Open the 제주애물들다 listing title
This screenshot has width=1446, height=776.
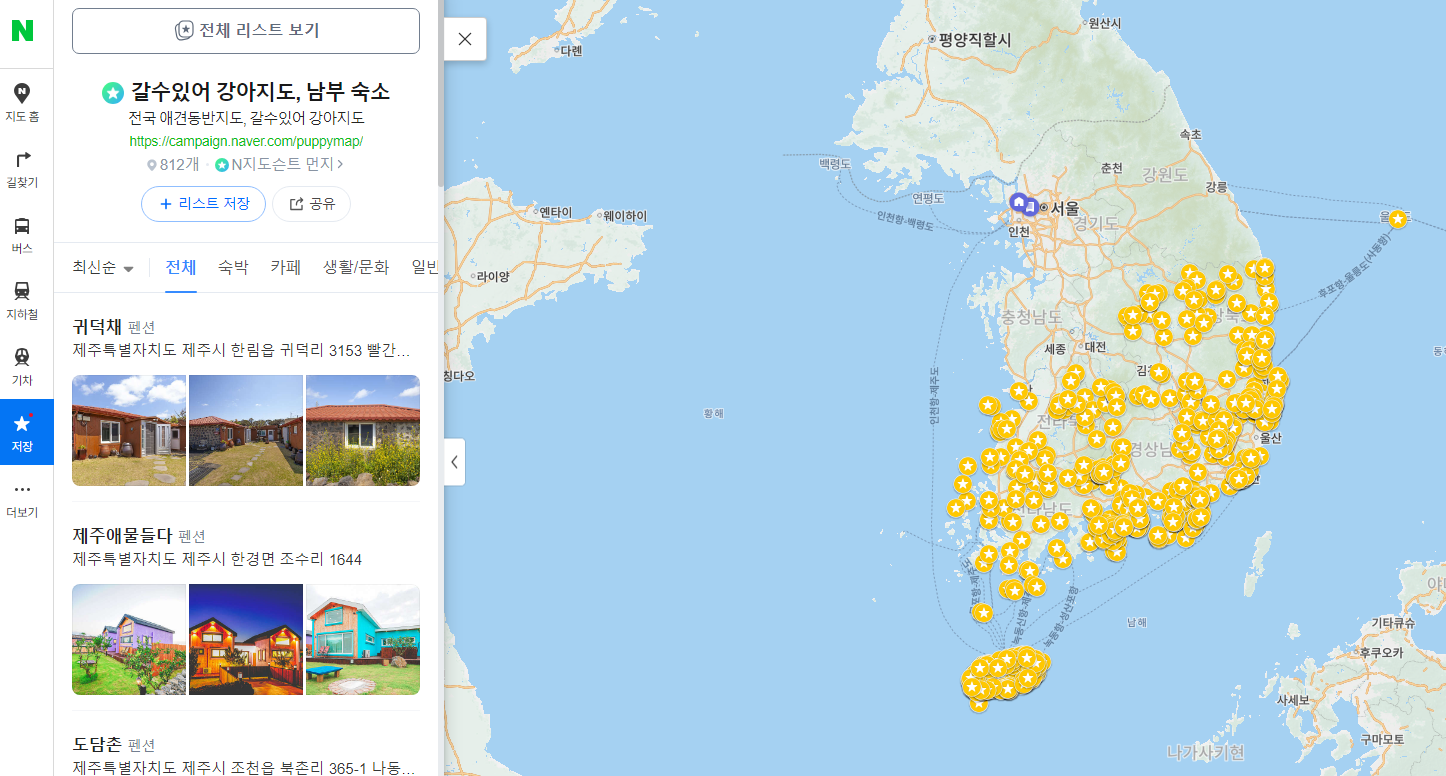[x=122, y=535]
